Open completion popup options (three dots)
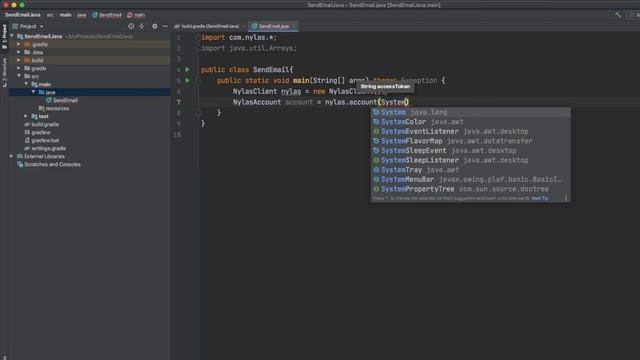 click(x=566, y=198)
